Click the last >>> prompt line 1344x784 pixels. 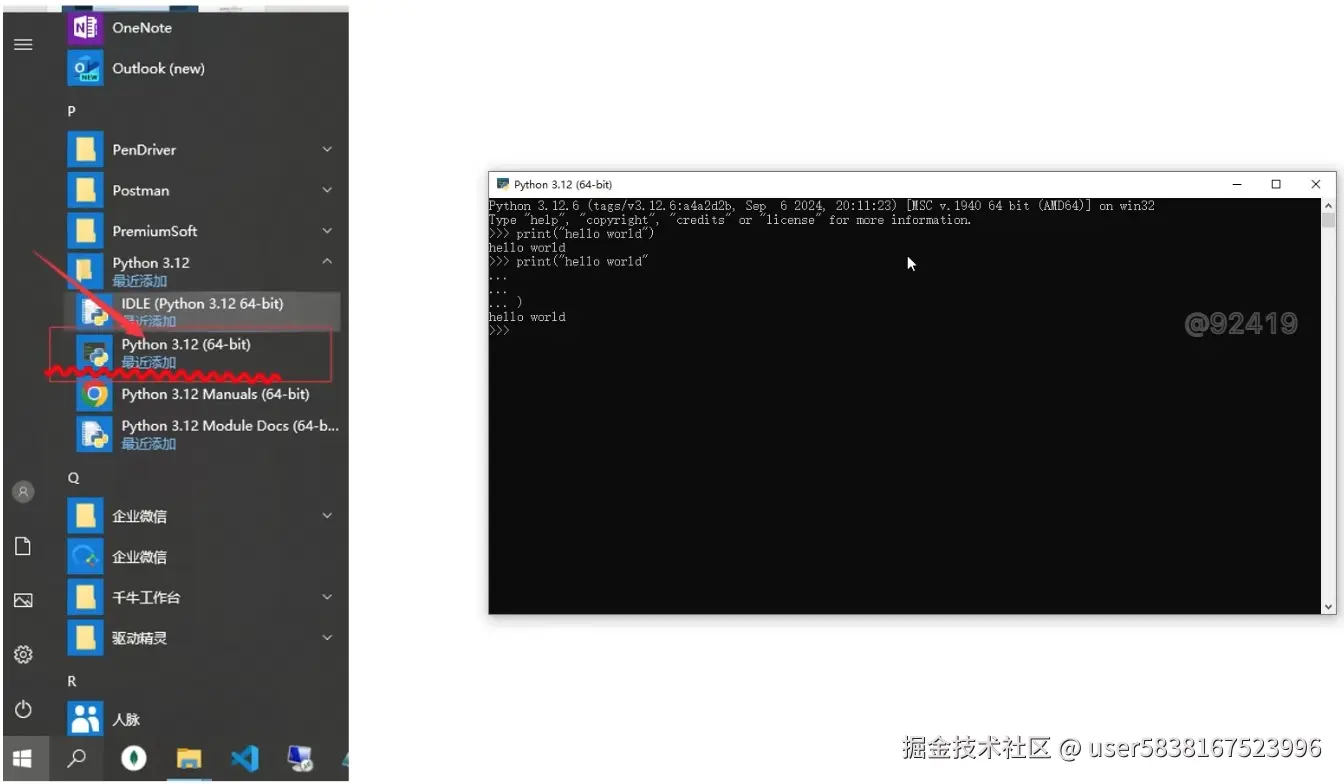(x=499, y=330)
